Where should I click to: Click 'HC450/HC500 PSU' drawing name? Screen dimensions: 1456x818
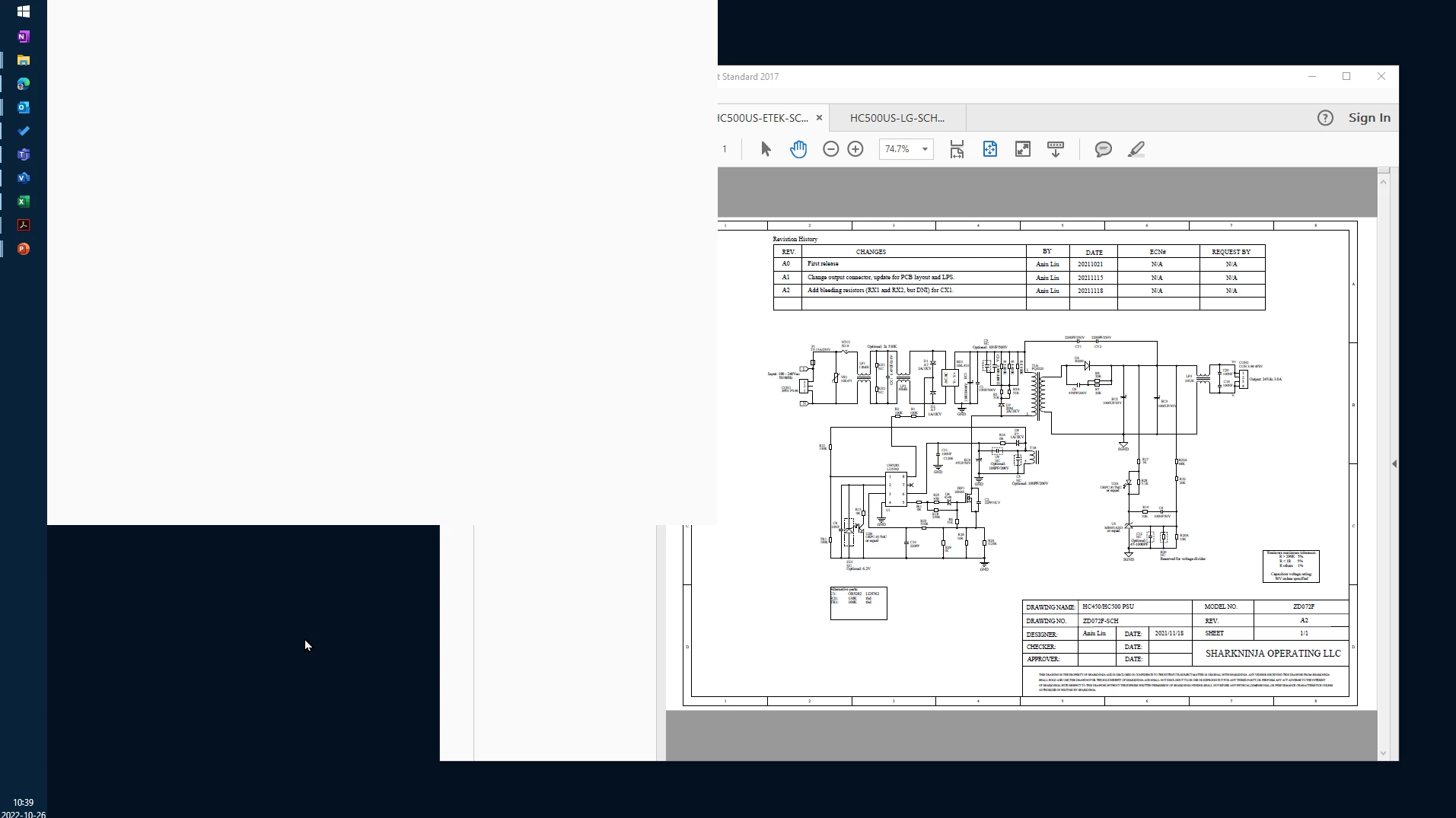[x=1108, y=607]
